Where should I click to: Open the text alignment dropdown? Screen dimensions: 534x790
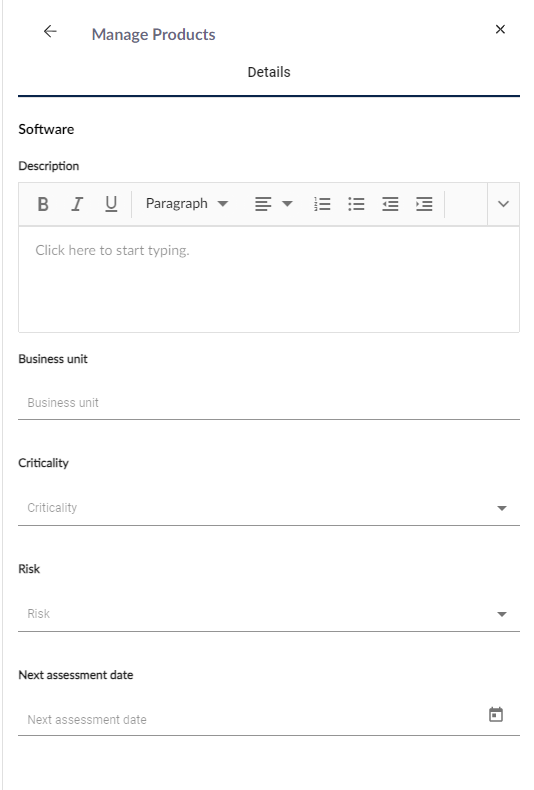(x=274, y=204)
